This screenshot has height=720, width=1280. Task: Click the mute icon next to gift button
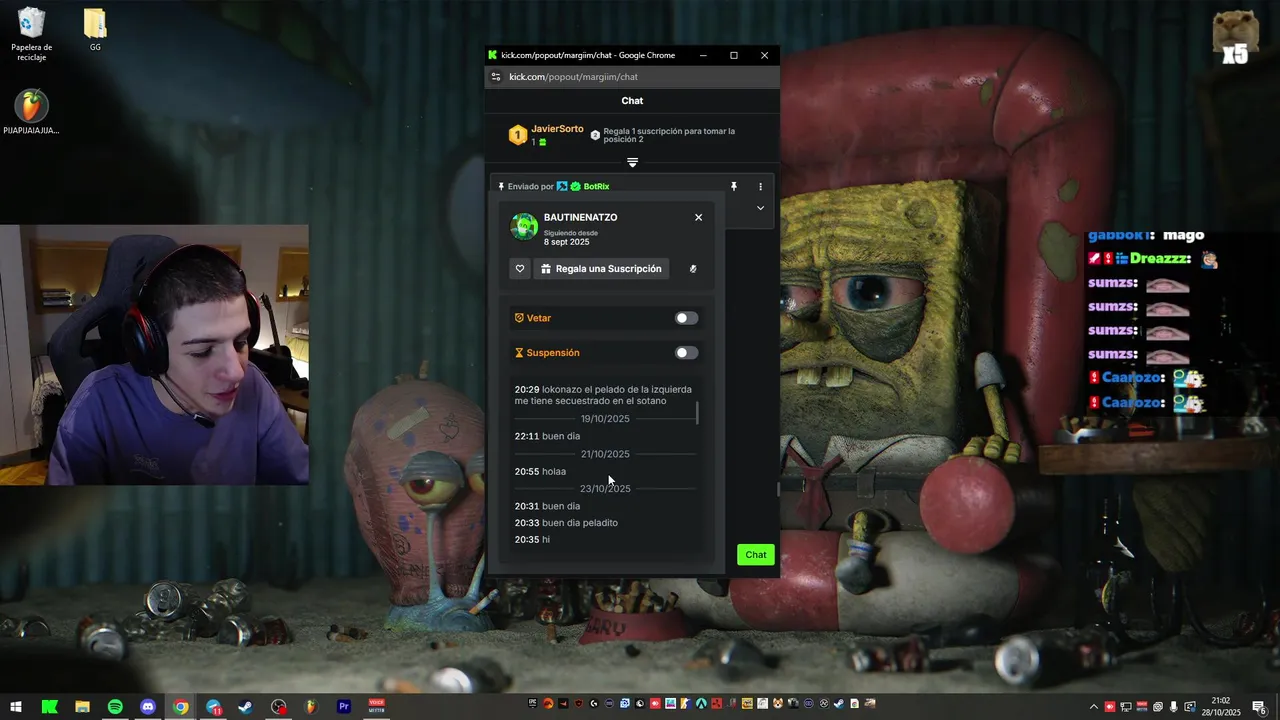[x=693, y=269]
